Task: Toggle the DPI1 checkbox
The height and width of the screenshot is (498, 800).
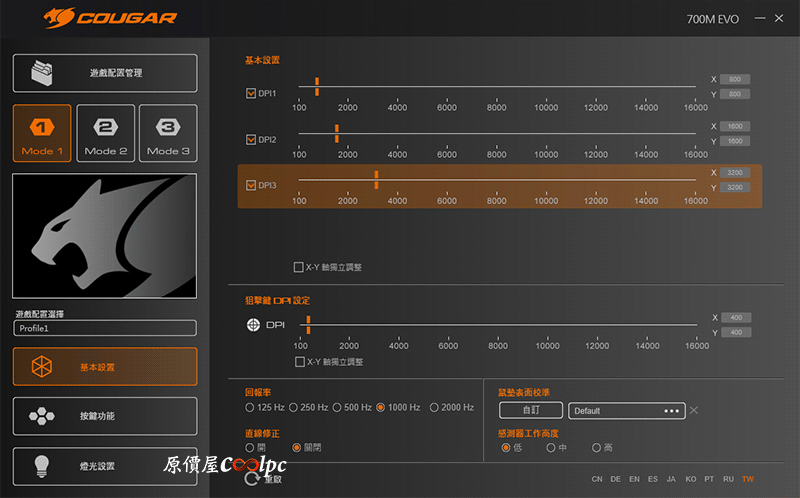Action: [x=251, y=93]
